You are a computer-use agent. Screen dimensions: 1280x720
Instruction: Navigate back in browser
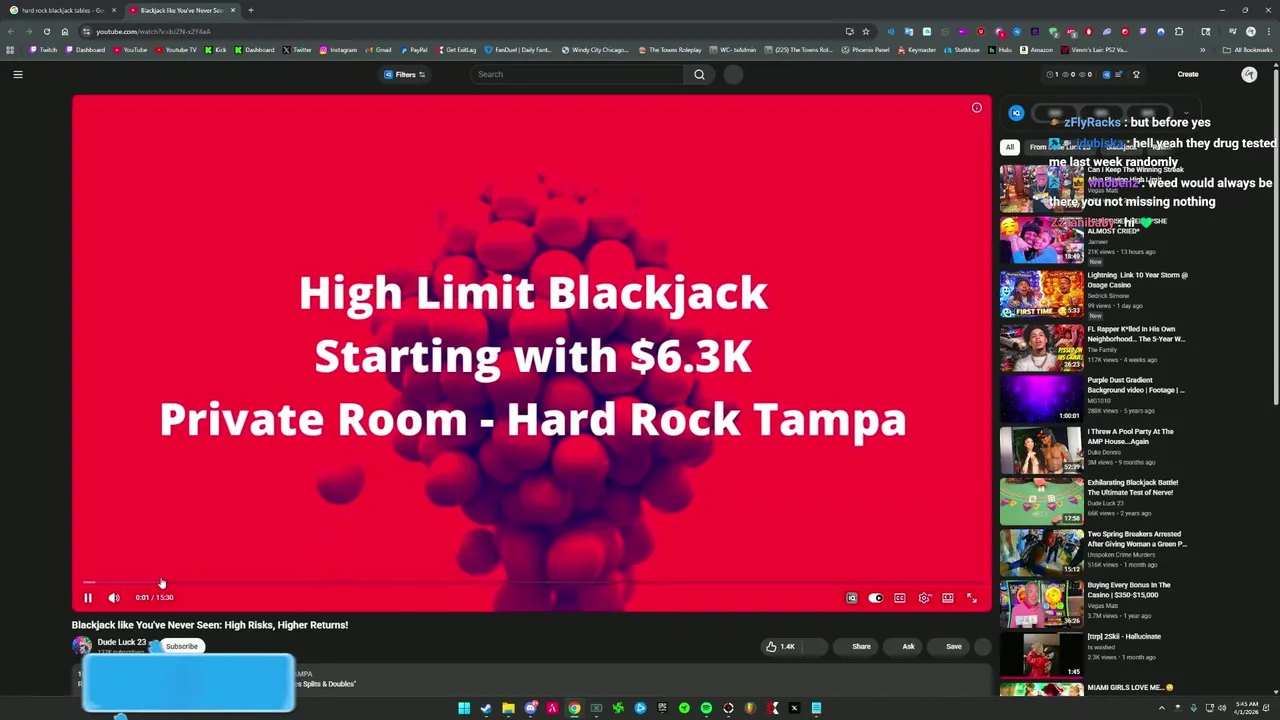[10, 31]
